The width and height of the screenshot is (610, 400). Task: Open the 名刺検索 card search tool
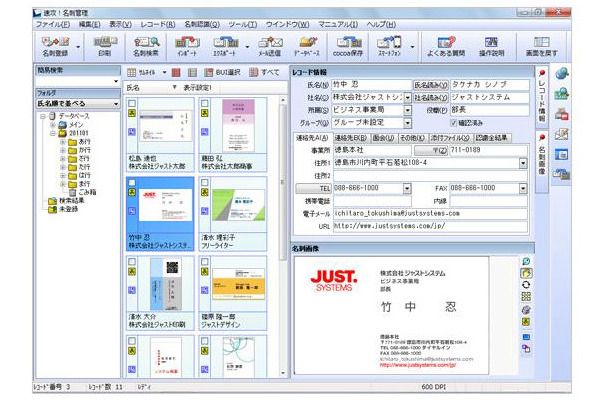[x=146, y=47]
